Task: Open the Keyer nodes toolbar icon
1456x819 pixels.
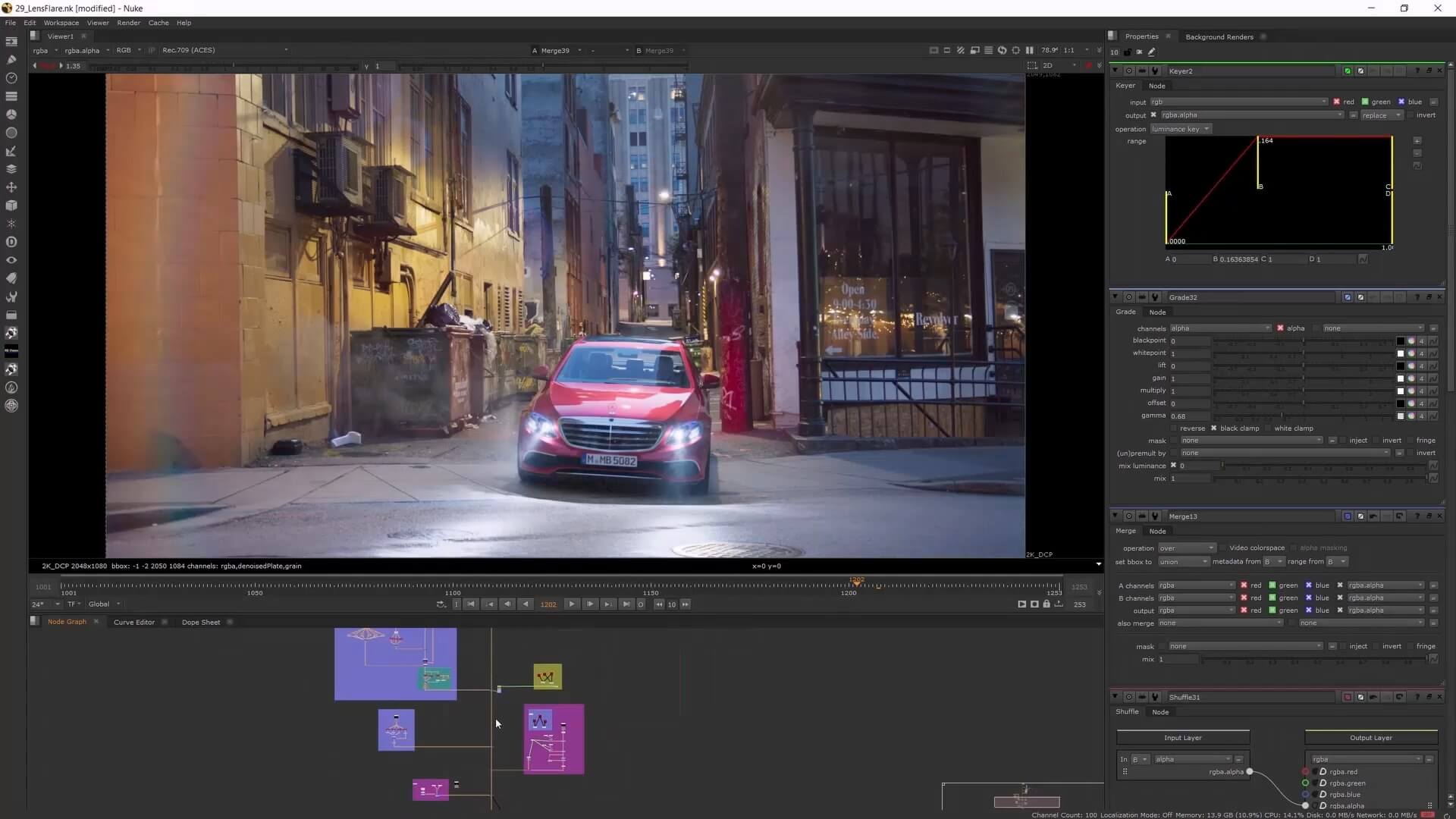Action: 11,151
